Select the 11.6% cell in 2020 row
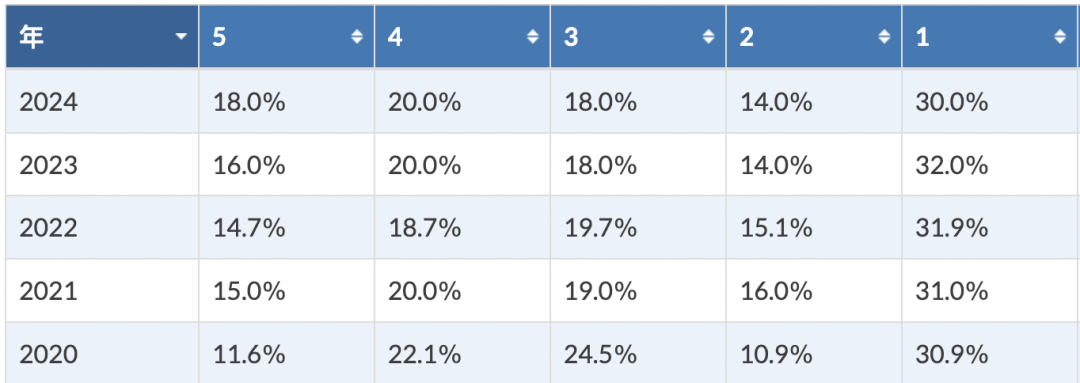Viewport: 1080px width, 383px height. pos(287,353)
